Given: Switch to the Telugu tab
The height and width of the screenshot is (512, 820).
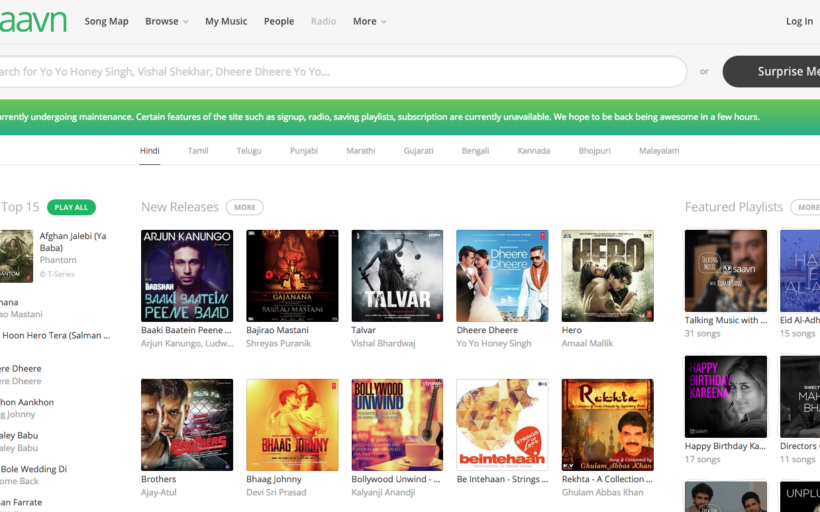Looking at the screenshot, I should click(249, 151).
